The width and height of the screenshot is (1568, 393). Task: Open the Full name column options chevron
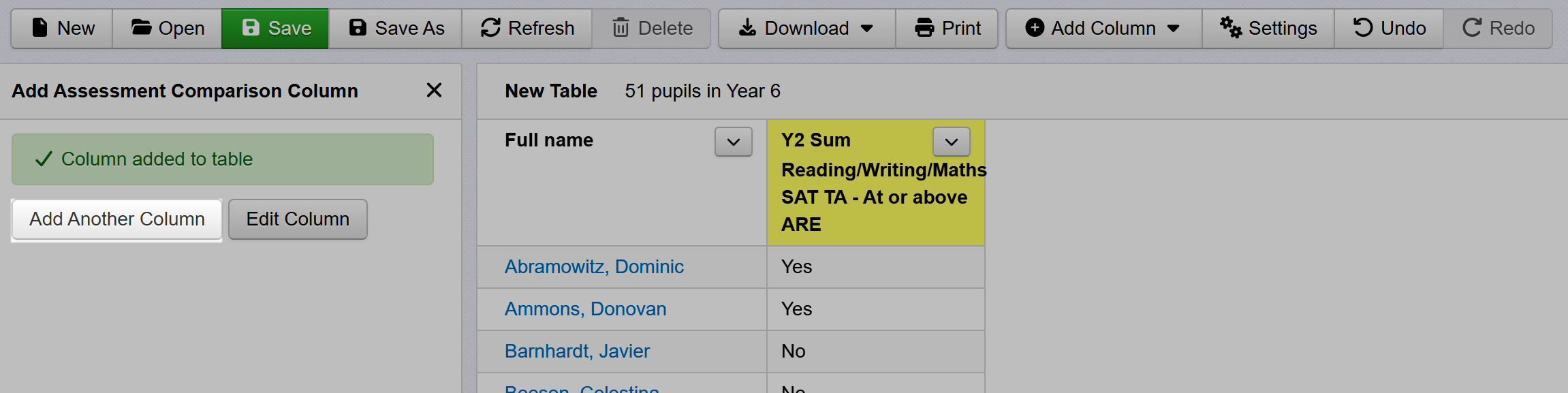point(733,142)
